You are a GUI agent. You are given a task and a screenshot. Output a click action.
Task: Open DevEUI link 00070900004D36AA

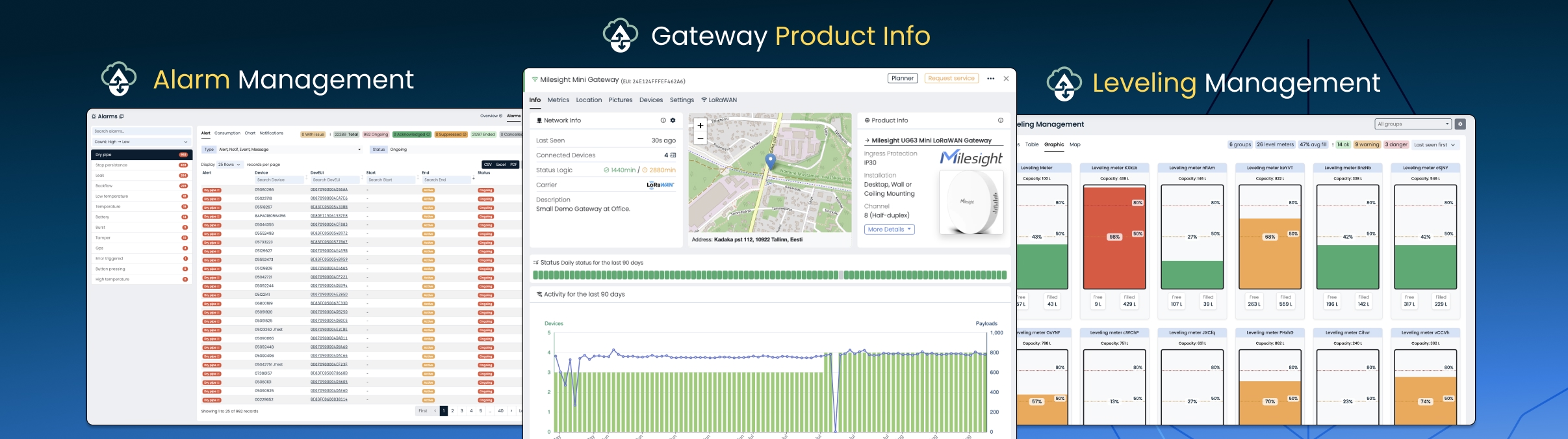[329, 190]
